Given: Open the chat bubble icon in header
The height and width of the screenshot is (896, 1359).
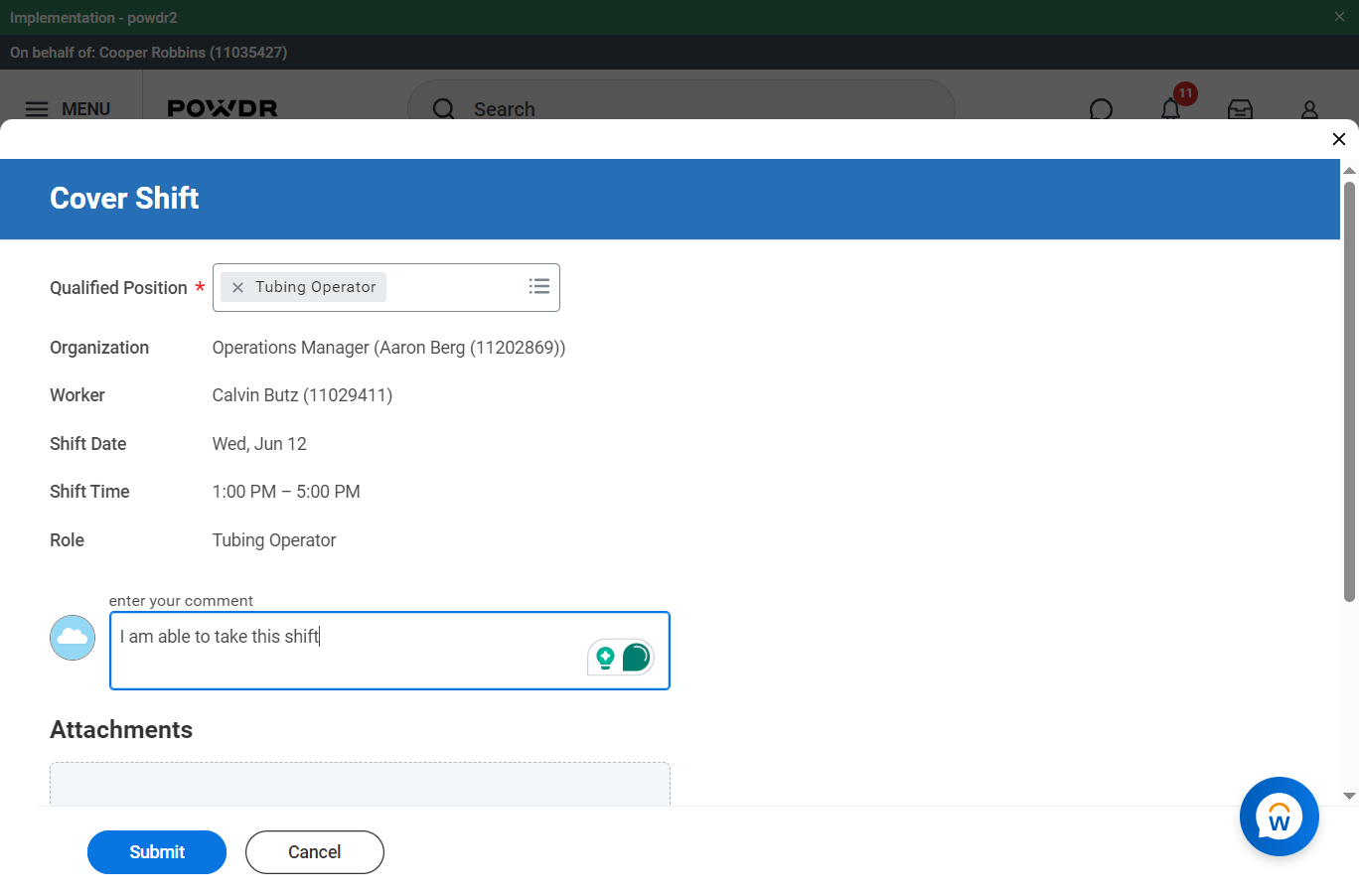Looking at the screenshot, I should 1101,109.
